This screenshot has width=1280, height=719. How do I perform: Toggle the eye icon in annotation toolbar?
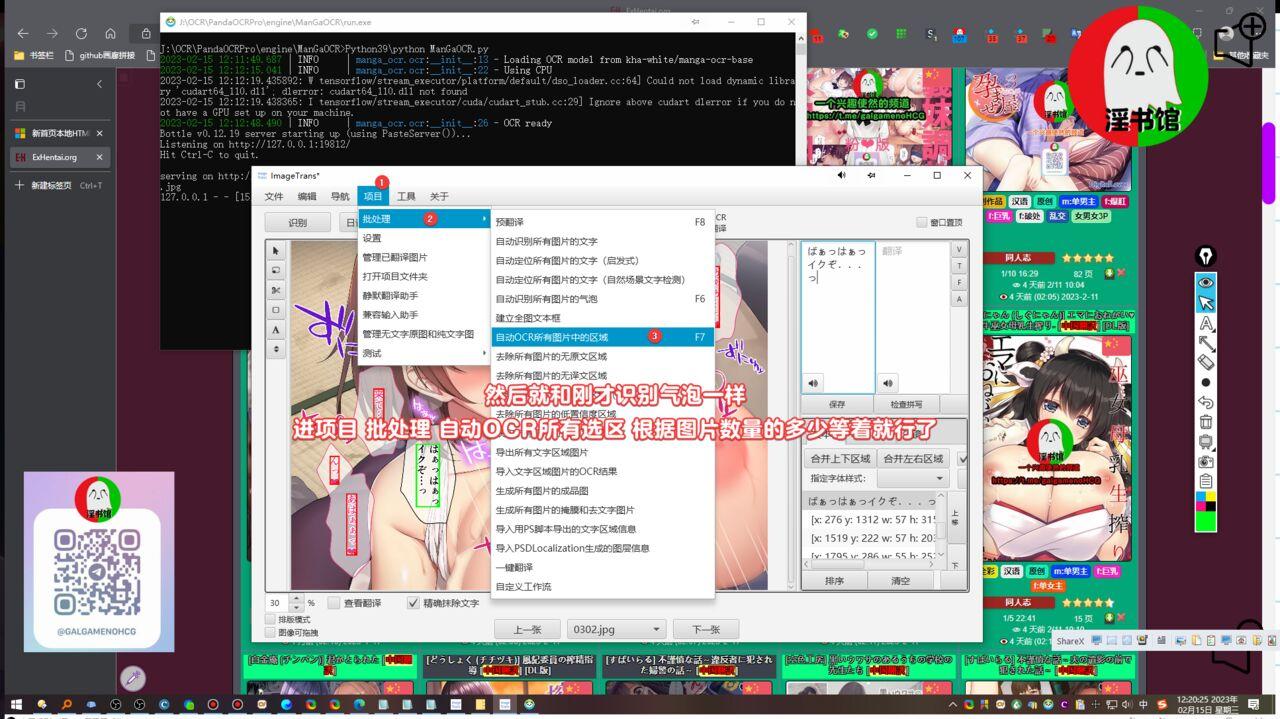click(x=1206, y=283)
